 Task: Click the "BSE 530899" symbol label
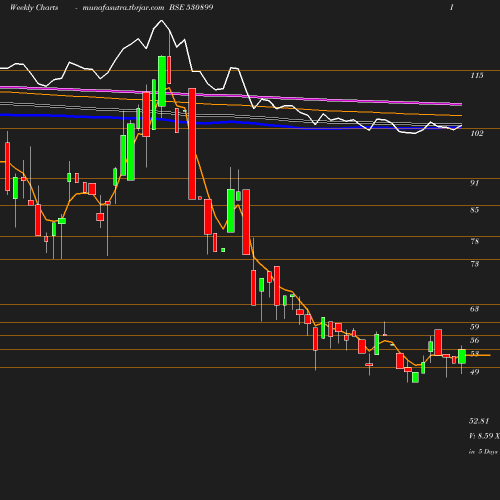(191, 7)
